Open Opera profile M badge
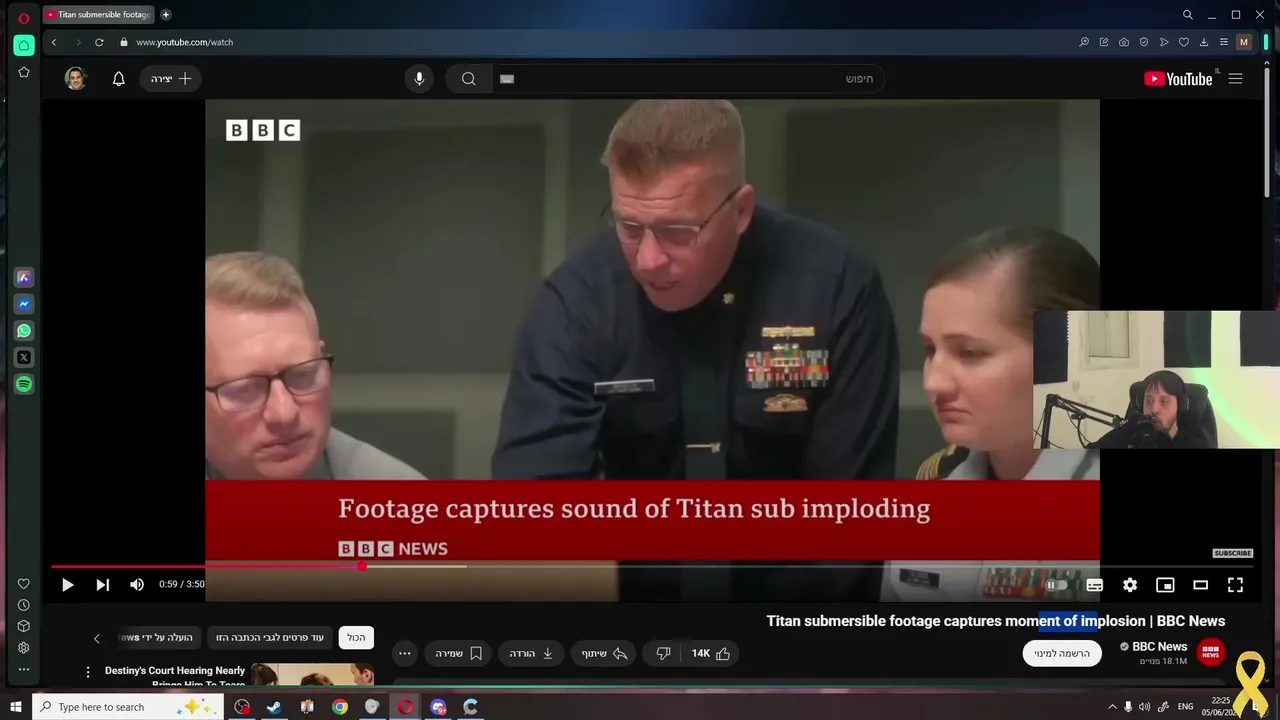This screenshot has height=720, width=1280. [x=1244, y=42]
